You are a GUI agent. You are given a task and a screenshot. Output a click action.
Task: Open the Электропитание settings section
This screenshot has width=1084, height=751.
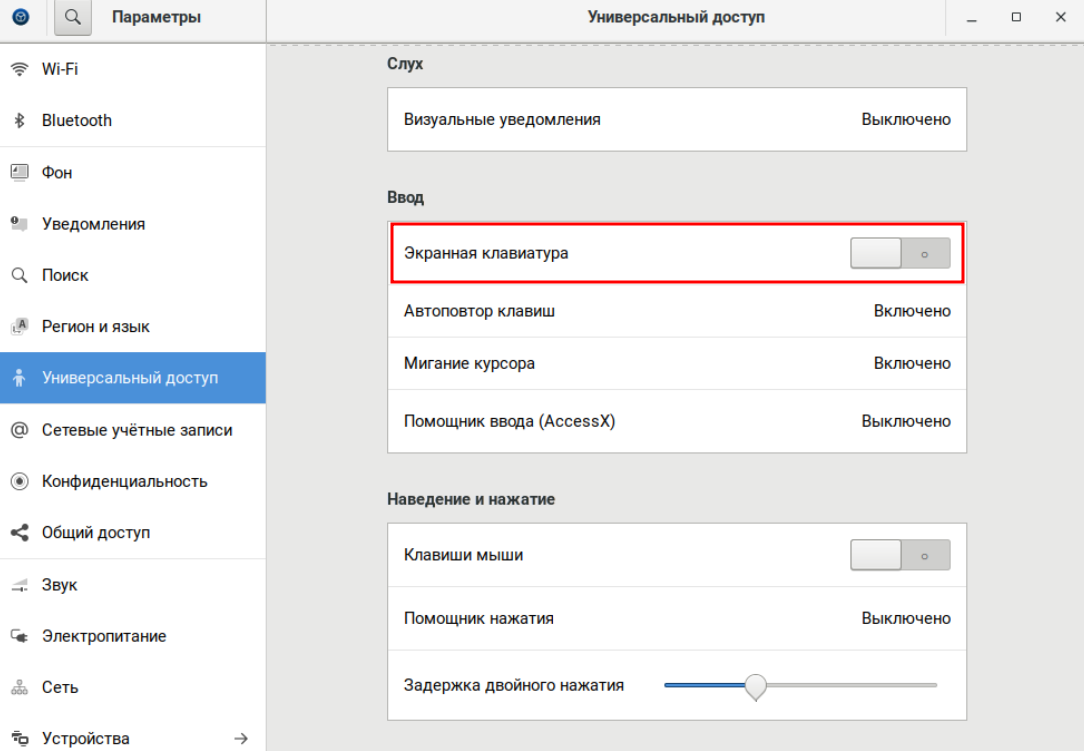(104, 636)
